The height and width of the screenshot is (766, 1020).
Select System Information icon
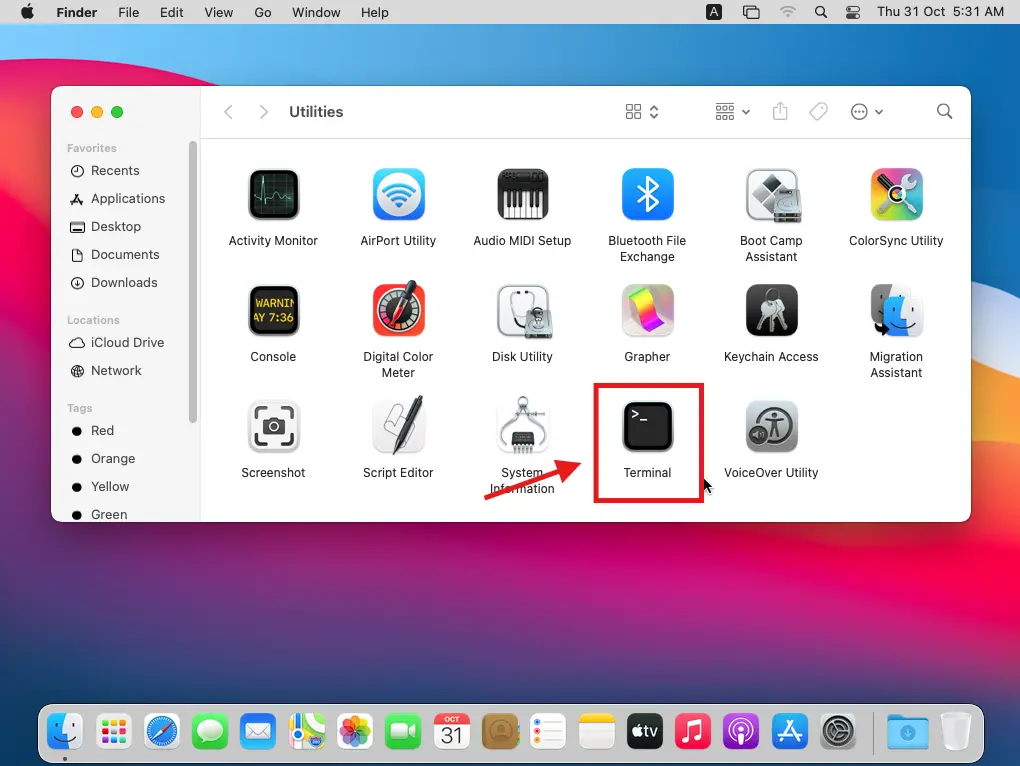pyautogui.click(x=522, y=425)
